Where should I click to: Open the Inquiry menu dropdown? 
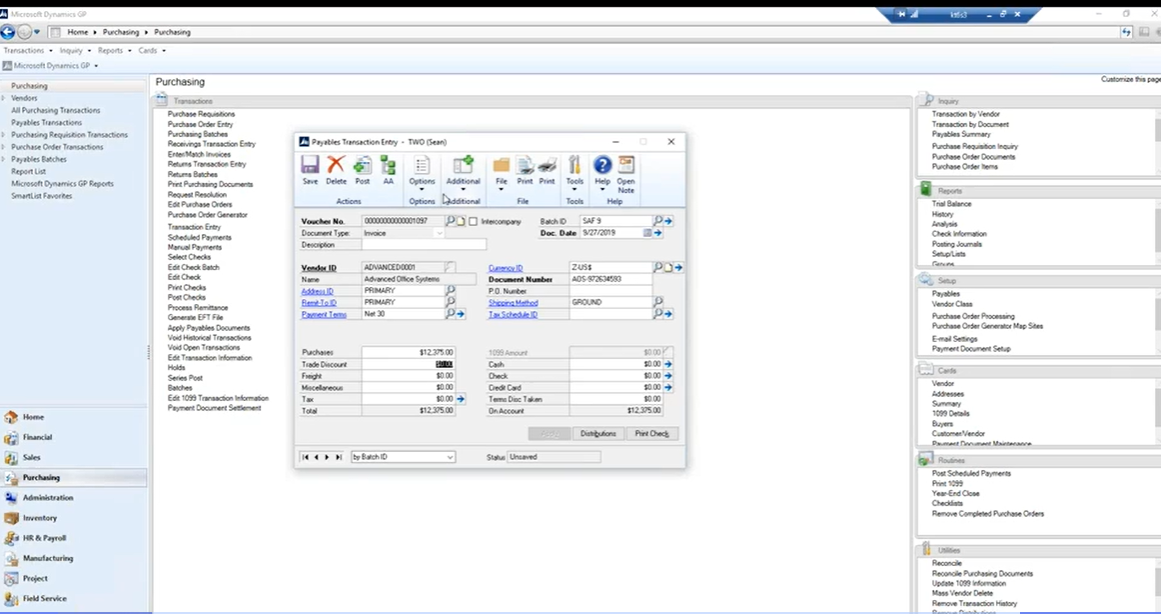75,50
